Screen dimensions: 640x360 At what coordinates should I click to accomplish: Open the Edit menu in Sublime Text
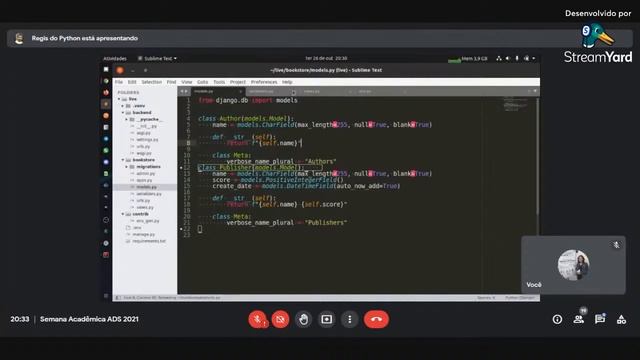pos(132,82)
